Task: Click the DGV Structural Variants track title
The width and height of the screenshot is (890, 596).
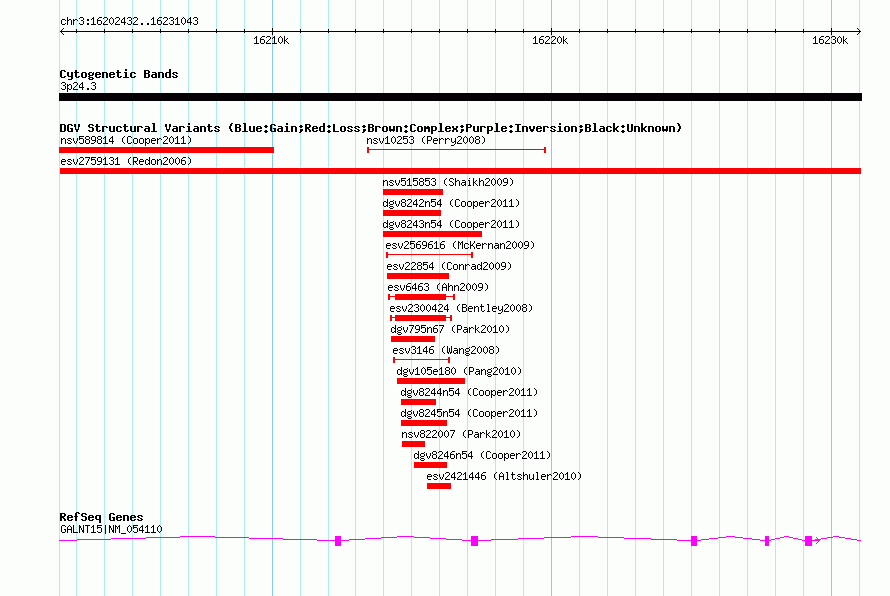Action: [x=370, y=128]
